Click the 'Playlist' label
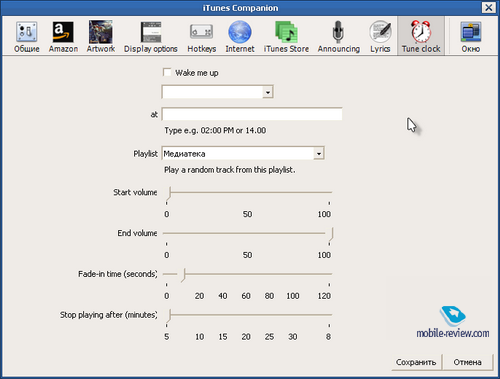Screen dimensions: 500x379 pyautogui.click(x=145, y=154)
